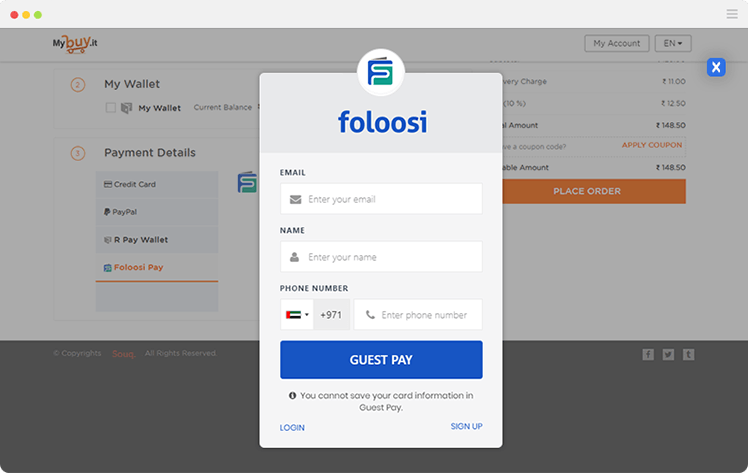Open the country flag dropdown

[297, 315]
